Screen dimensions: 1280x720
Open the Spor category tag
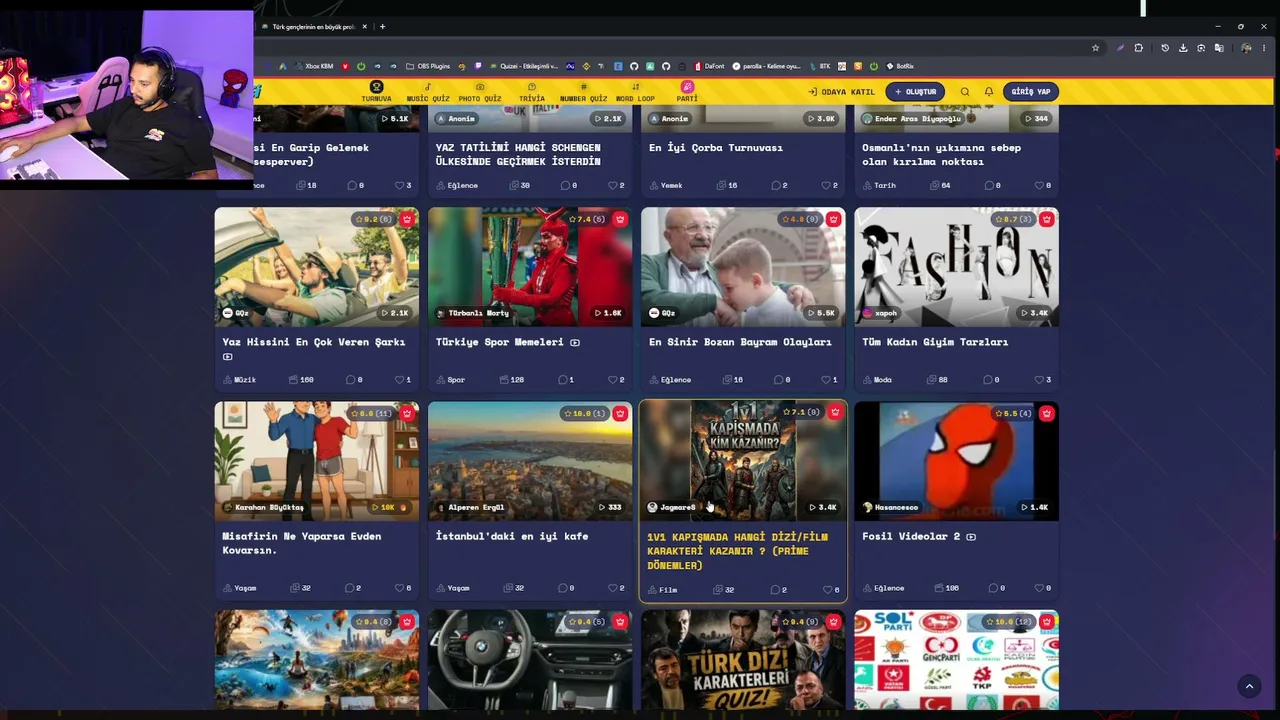pyautogui.click(x=451, y=380)
